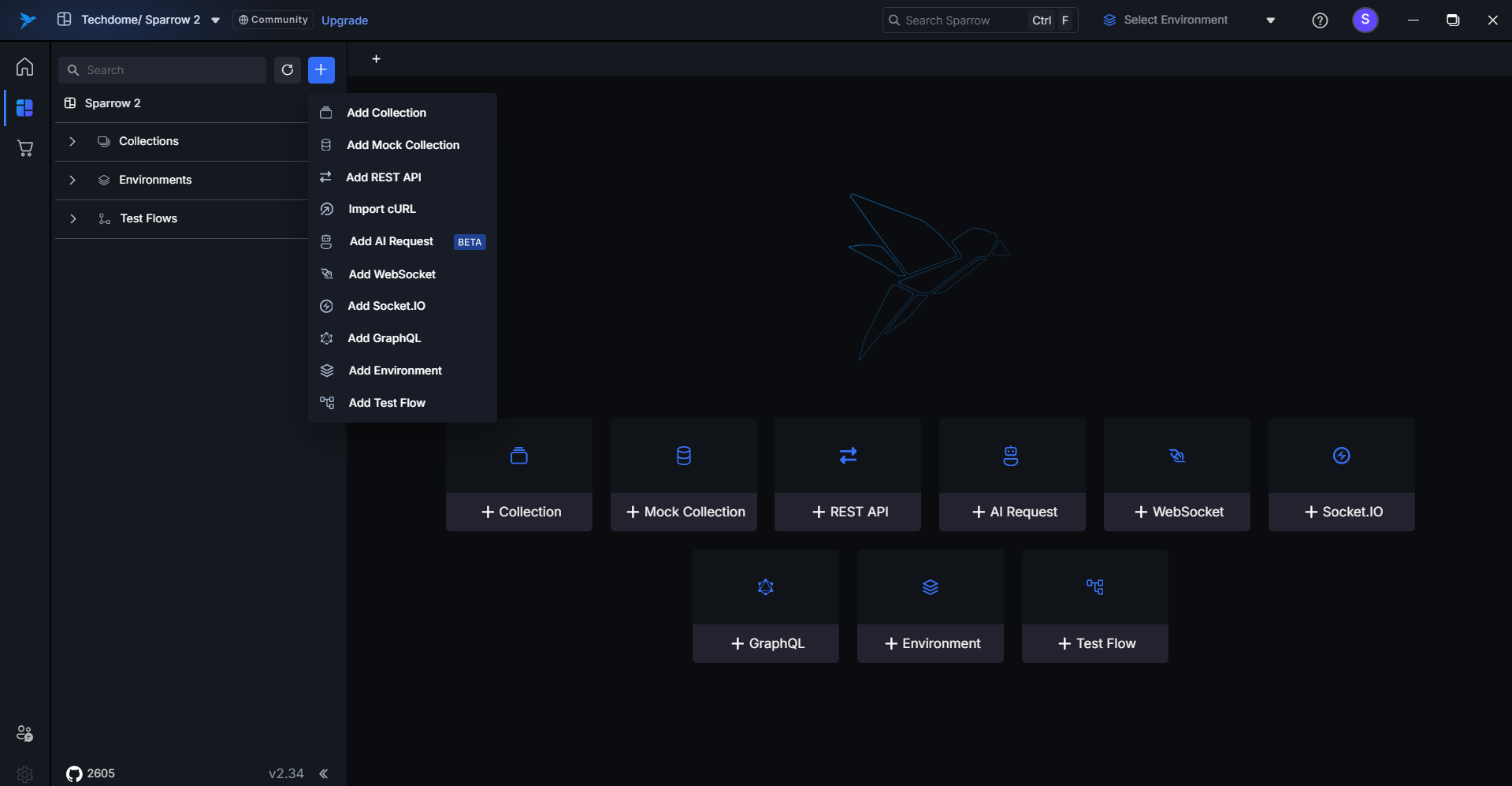Collapse the sidebar using double chevron
Viewport: 1512px width, 786px height.
324,773
